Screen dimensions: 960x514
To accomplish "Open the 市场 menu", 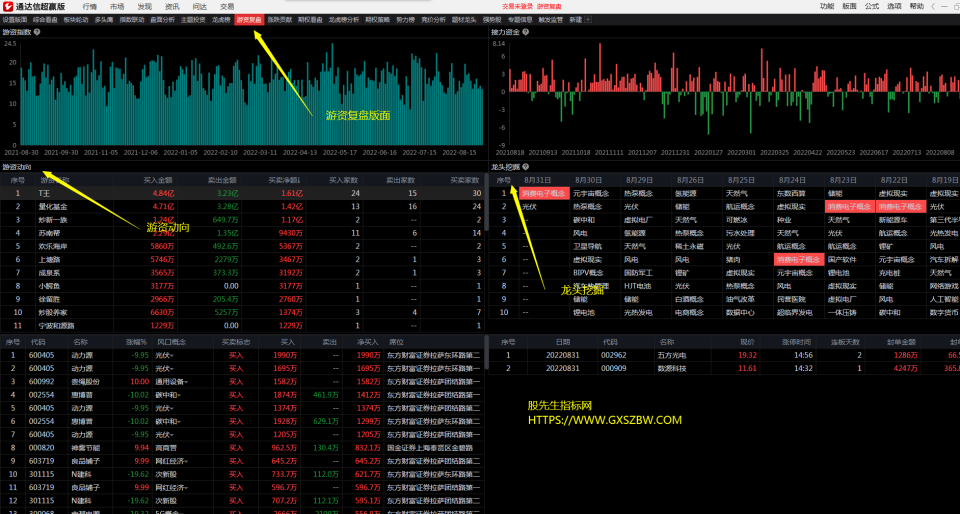I will (x=117, y=6).
